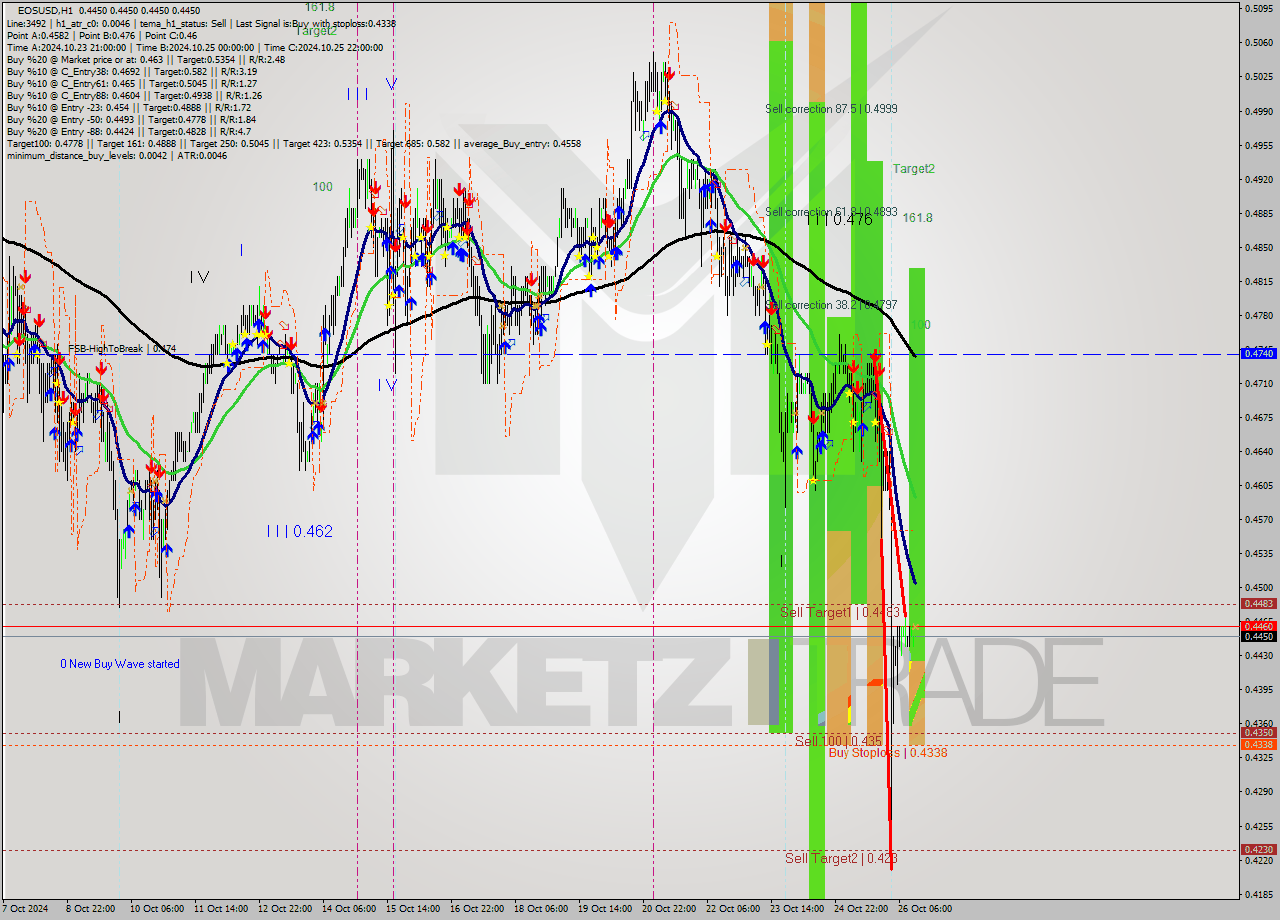The image size is (1280, 920).
Task: Click the 'Buy %20 @ Entry -88: 0.4424' line
Action: (x=129, y=131)
